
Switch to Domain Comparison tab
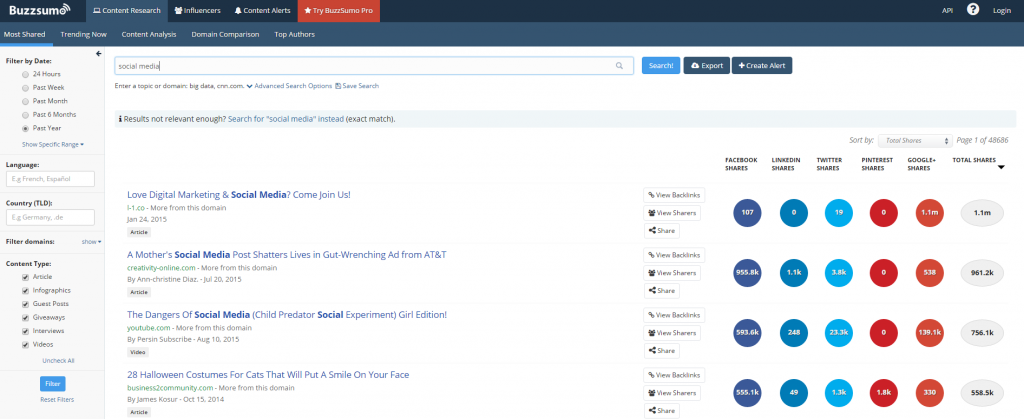(x=225, y=35)
